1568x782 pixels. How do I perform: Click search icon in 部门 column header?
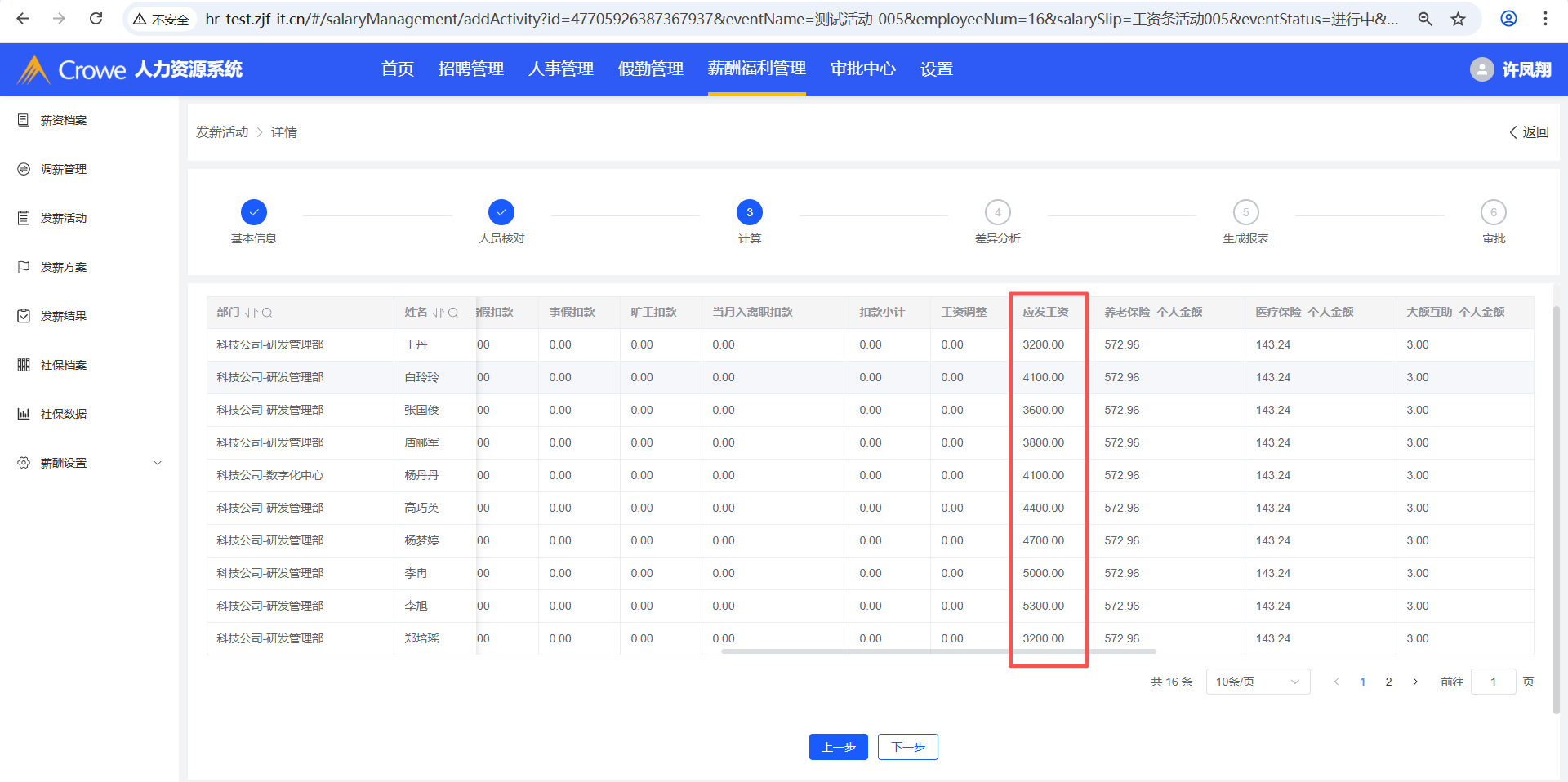[x=267, y=313]
